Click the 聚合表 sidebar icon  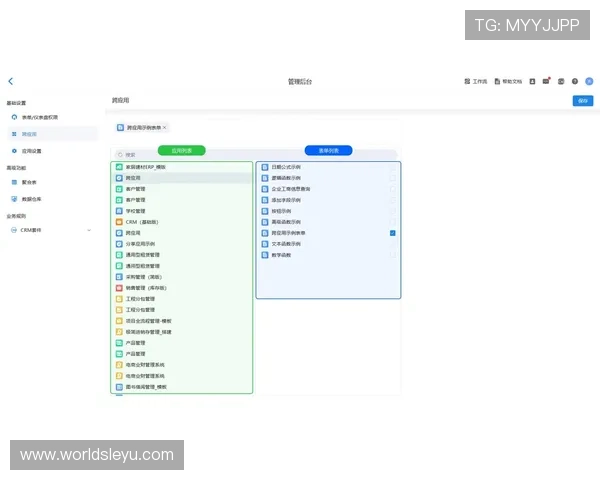coord(14,182)
